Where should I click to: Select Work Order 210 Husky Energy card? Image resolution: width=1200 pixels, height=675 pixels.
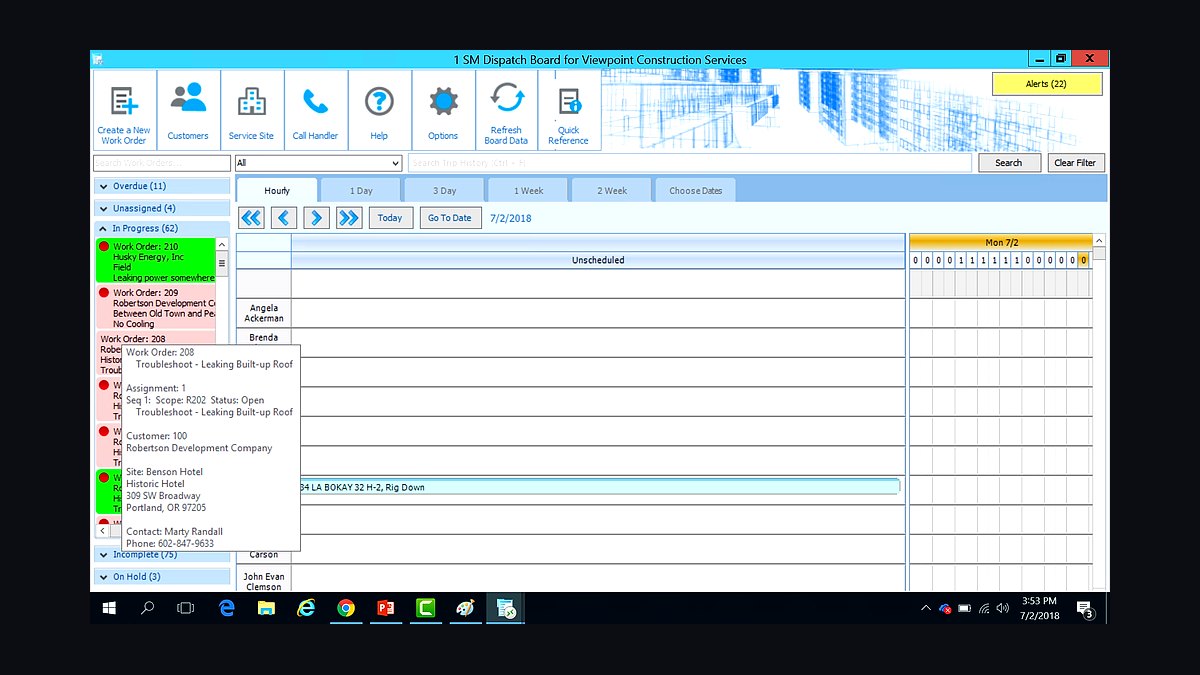pos(155,261)
